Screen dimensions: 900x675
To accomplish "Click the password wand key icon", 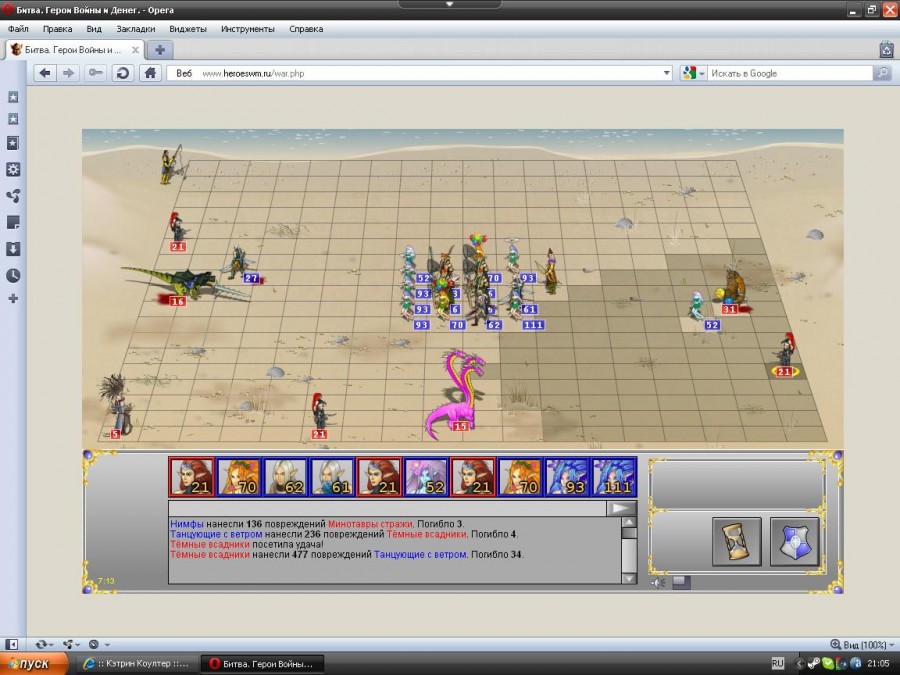I will pyautogui.click(x=95, y=73).
